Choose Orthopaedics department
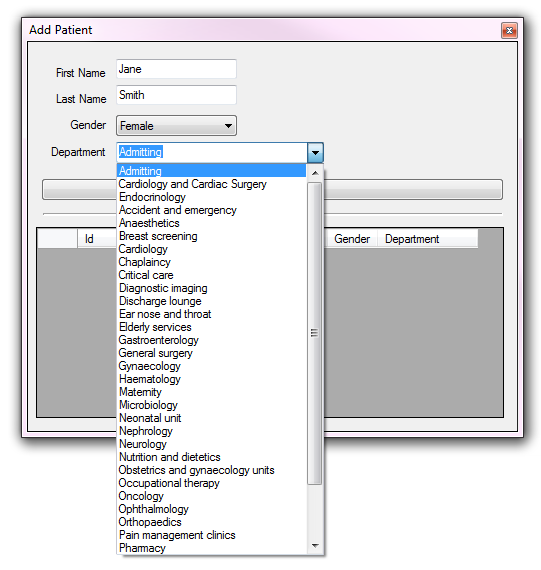 211,522
